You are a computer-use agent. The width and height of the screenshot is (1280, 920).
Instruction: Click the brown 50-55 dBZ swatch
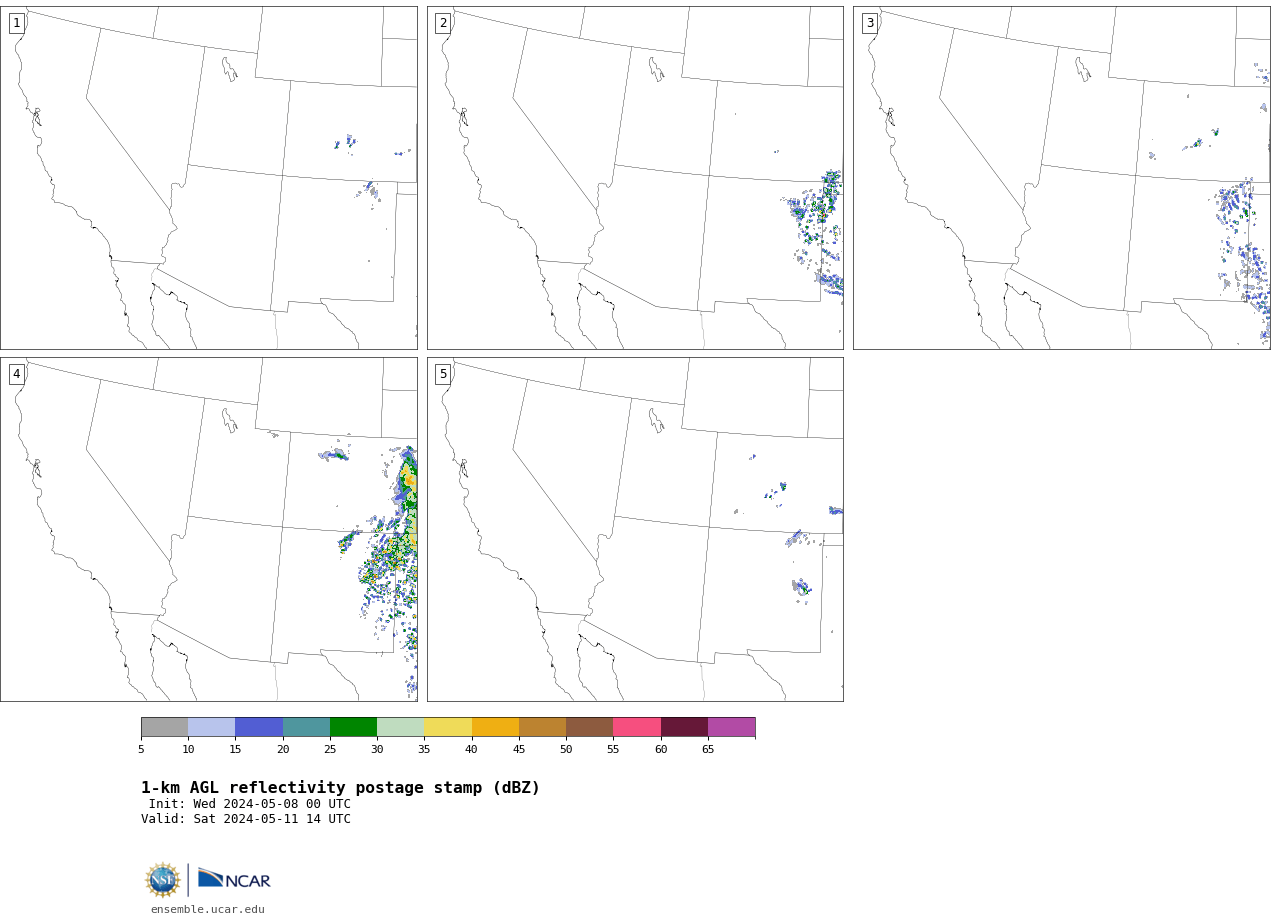[x=590, y=727]
